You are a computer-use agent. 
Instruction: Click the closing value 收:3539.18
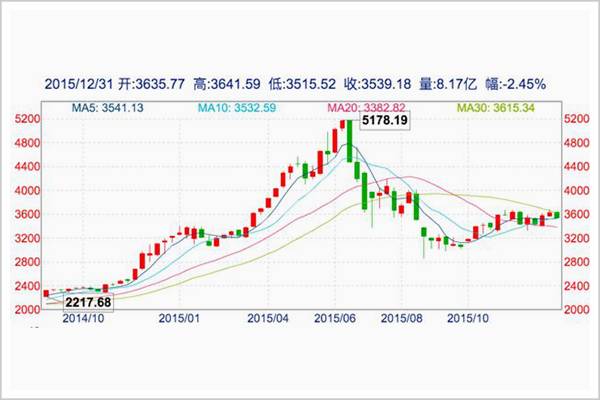(378, 84)
